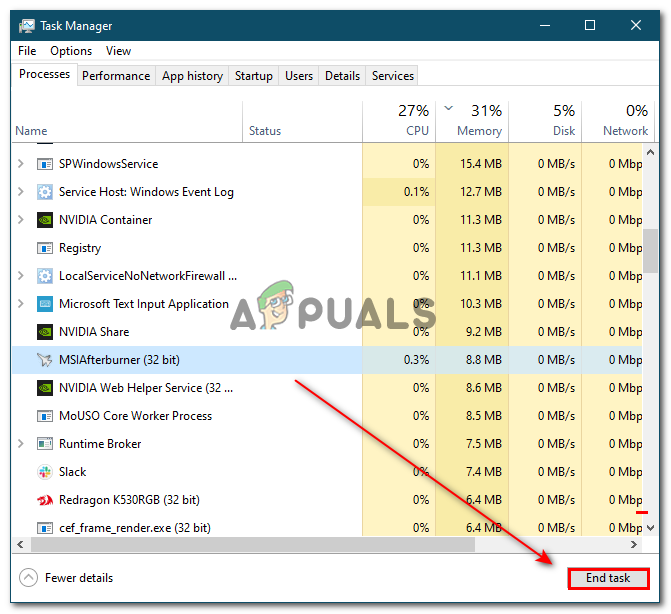The image size is (671, 614).
Task: Switch to the Details tab
Action: click(x=342, y=76)
